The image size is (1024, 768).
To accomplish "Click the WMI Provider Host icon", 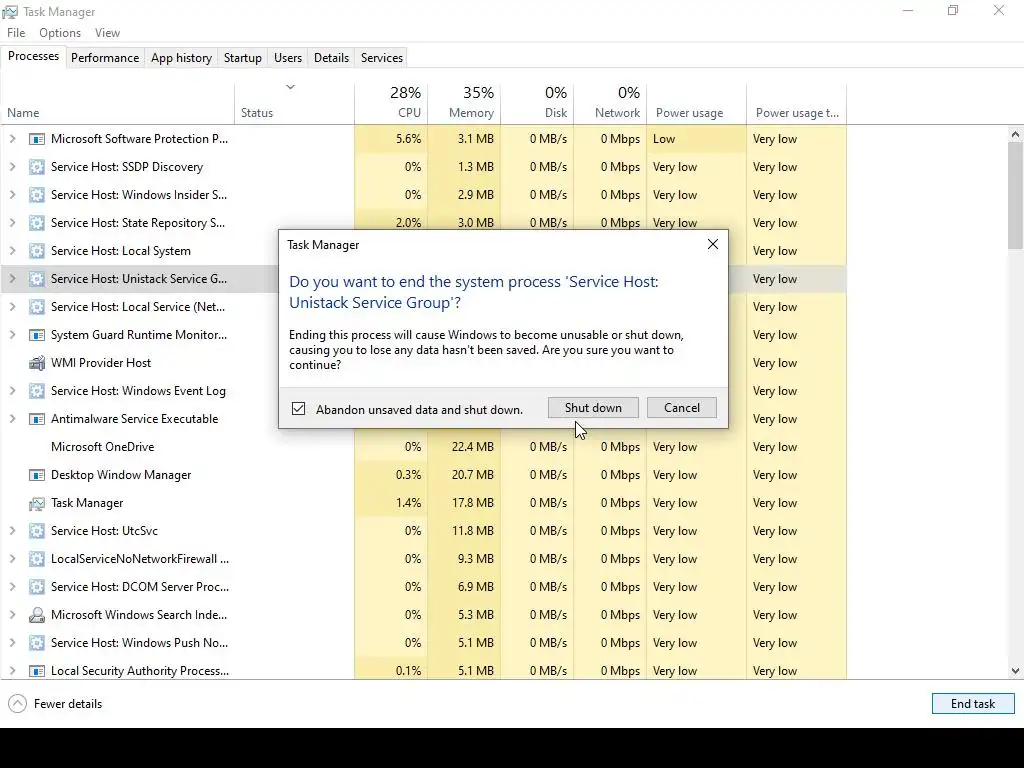I will (37, 363).
